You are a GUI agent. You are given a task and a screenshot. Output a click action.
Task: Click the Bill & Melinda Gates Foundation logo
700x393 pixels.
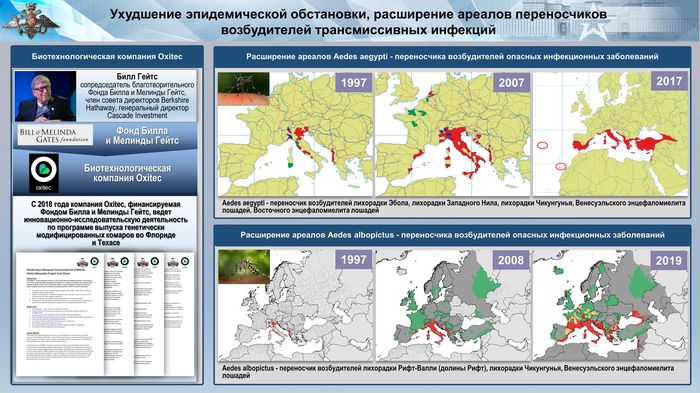click(x=55, y=135)
